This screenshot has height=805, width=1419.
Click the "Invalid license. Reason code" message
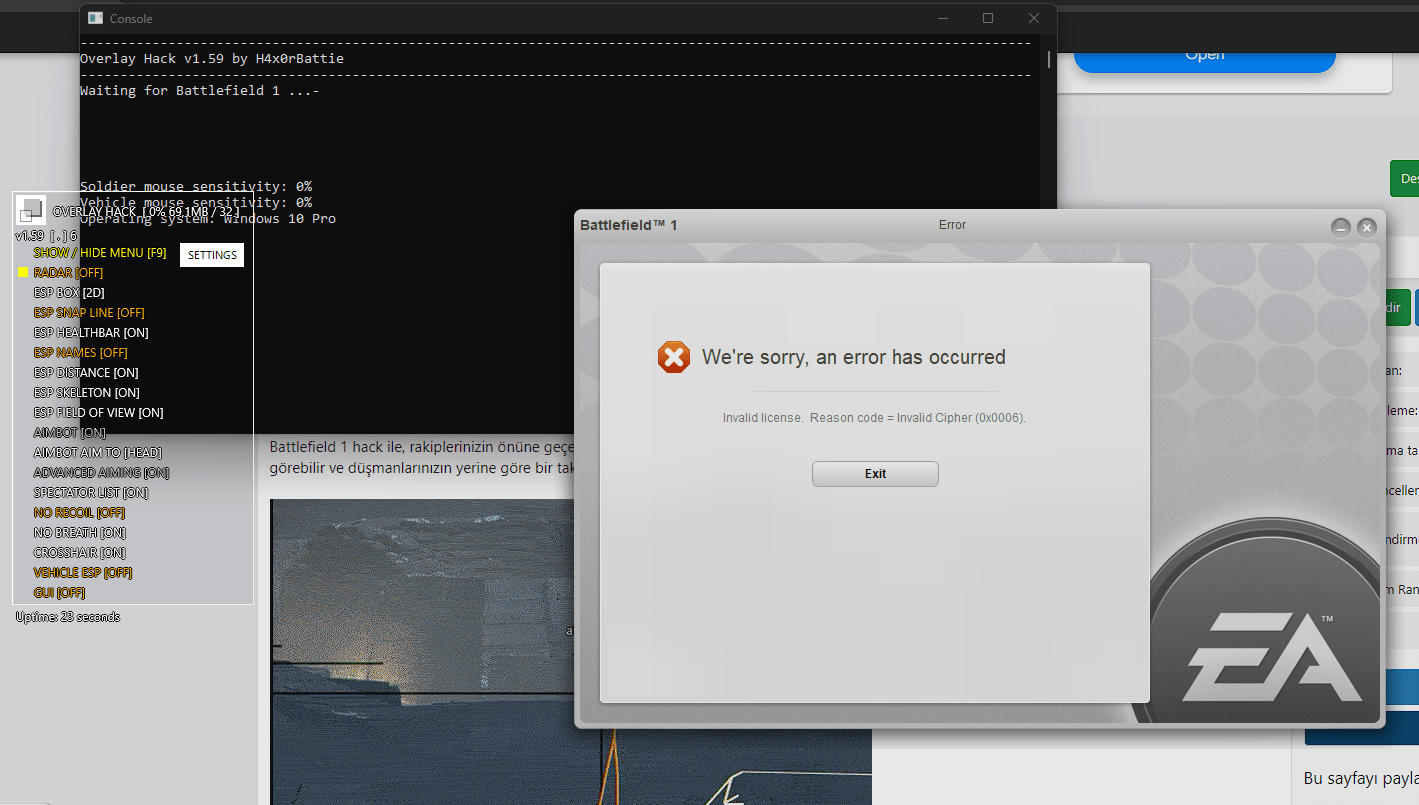(x=874, y=417)
